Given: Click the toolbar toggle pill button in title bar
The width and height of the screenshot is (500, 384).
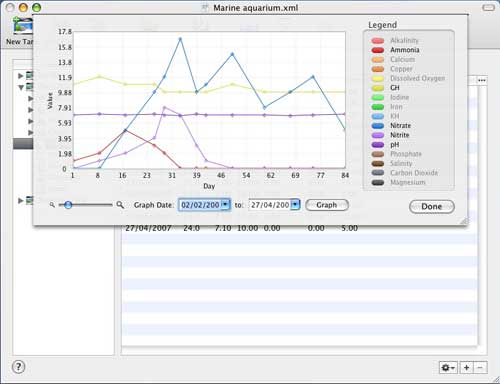Looking at the screenshot, I should click(x=488, y=7).
